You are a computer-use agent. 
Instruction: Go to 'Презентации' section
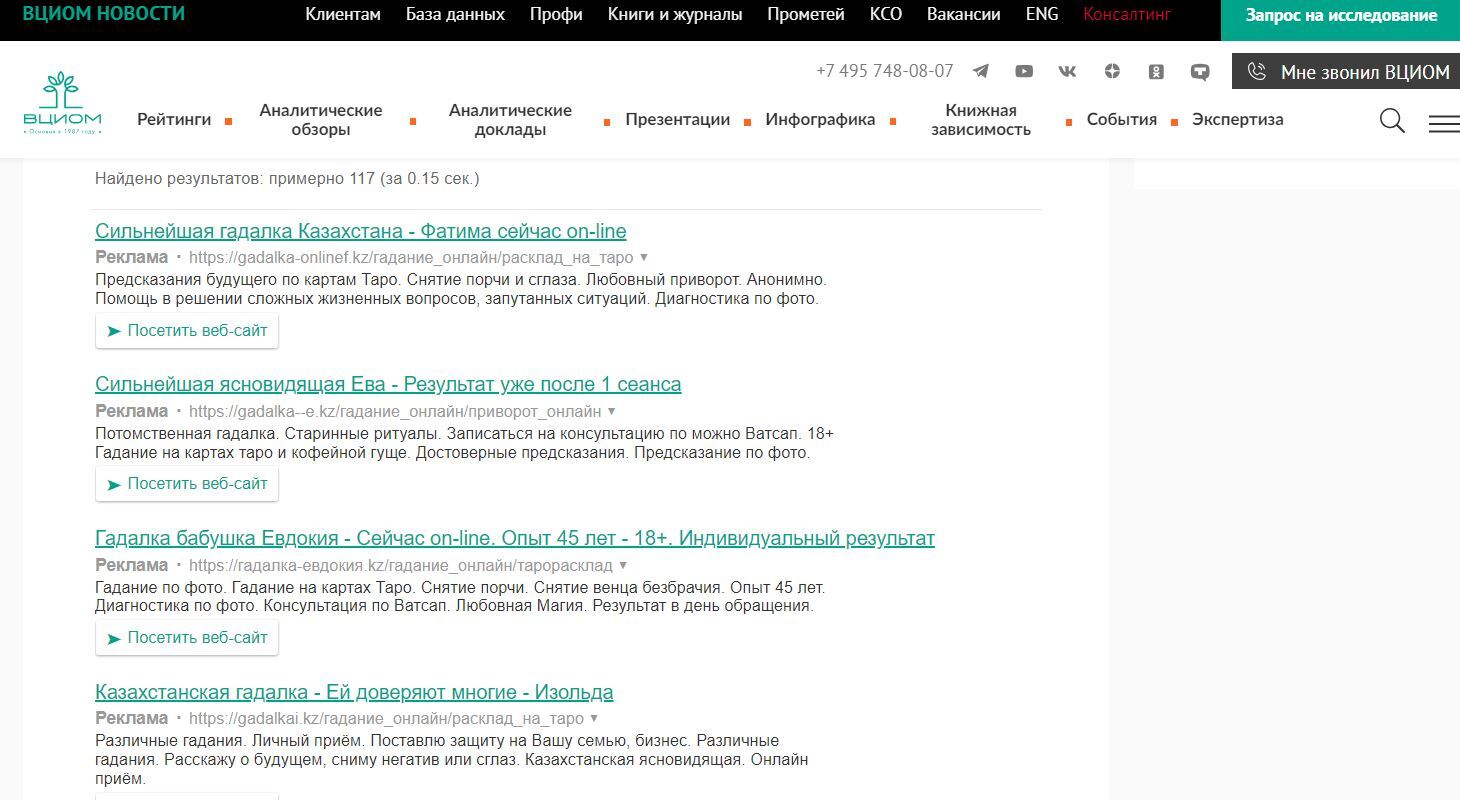678,120
